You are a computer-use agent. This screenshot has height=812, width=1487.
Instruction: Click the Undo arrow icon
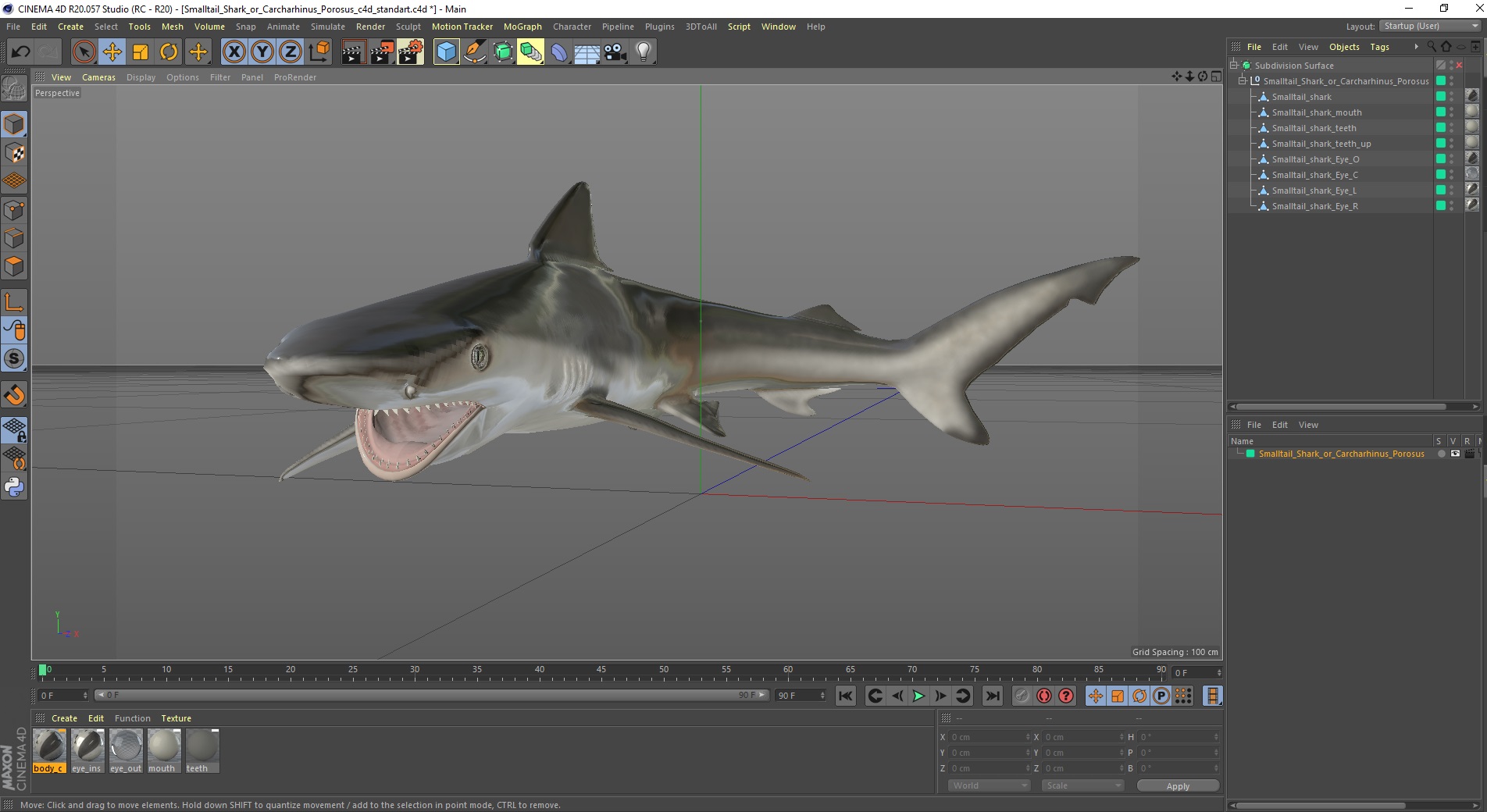[21, 52]
